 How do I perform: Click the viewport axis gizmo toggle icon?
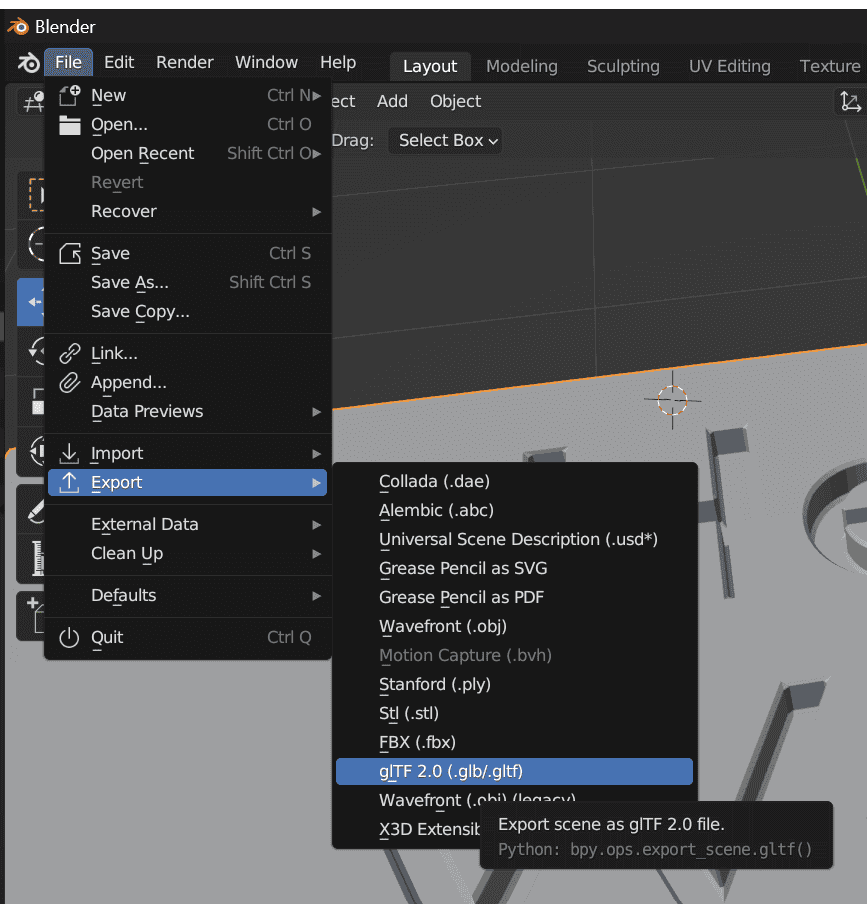(x=850, y=101)
